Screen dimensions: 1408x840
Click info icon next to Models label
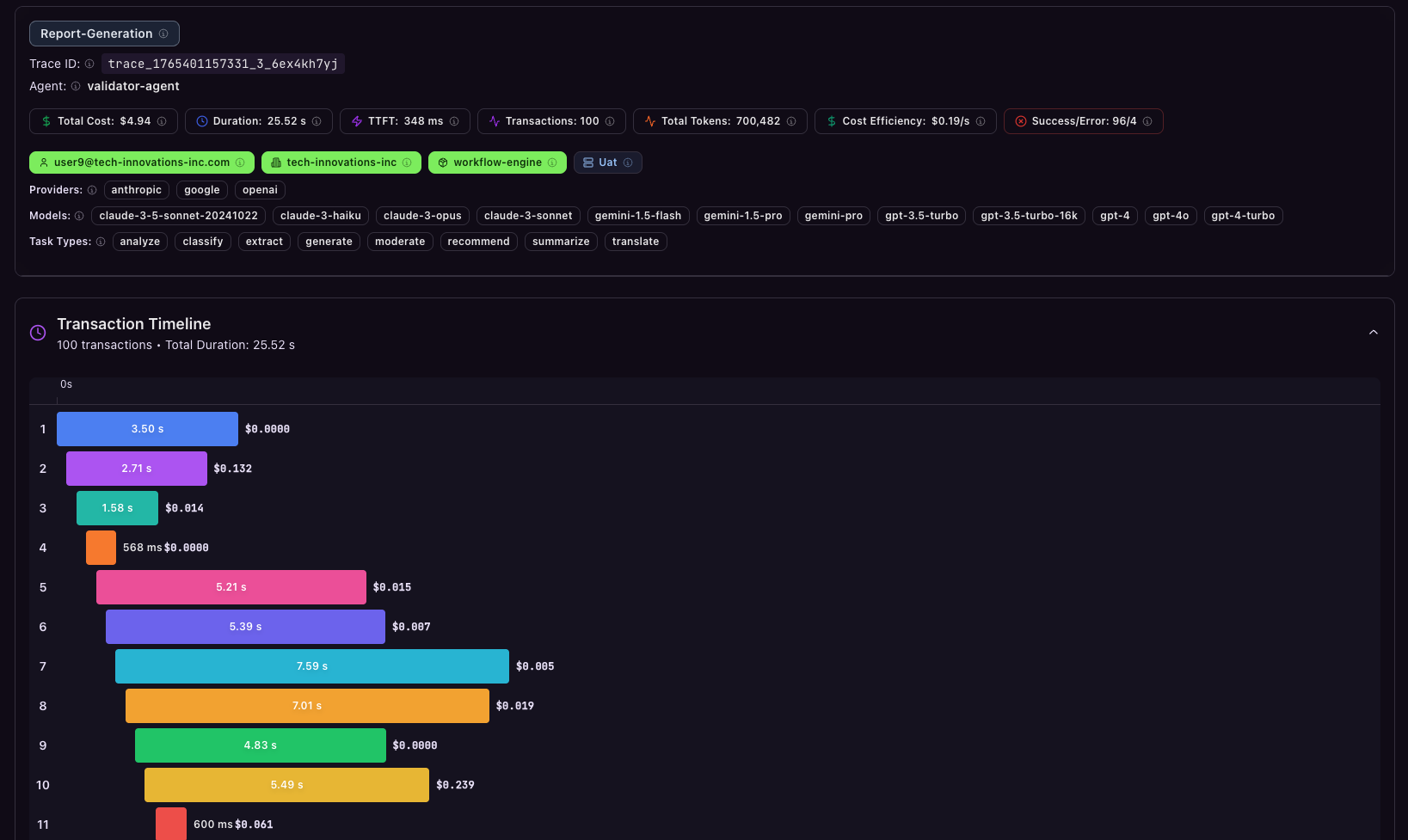pyautogui.click(x=79, y=216)
